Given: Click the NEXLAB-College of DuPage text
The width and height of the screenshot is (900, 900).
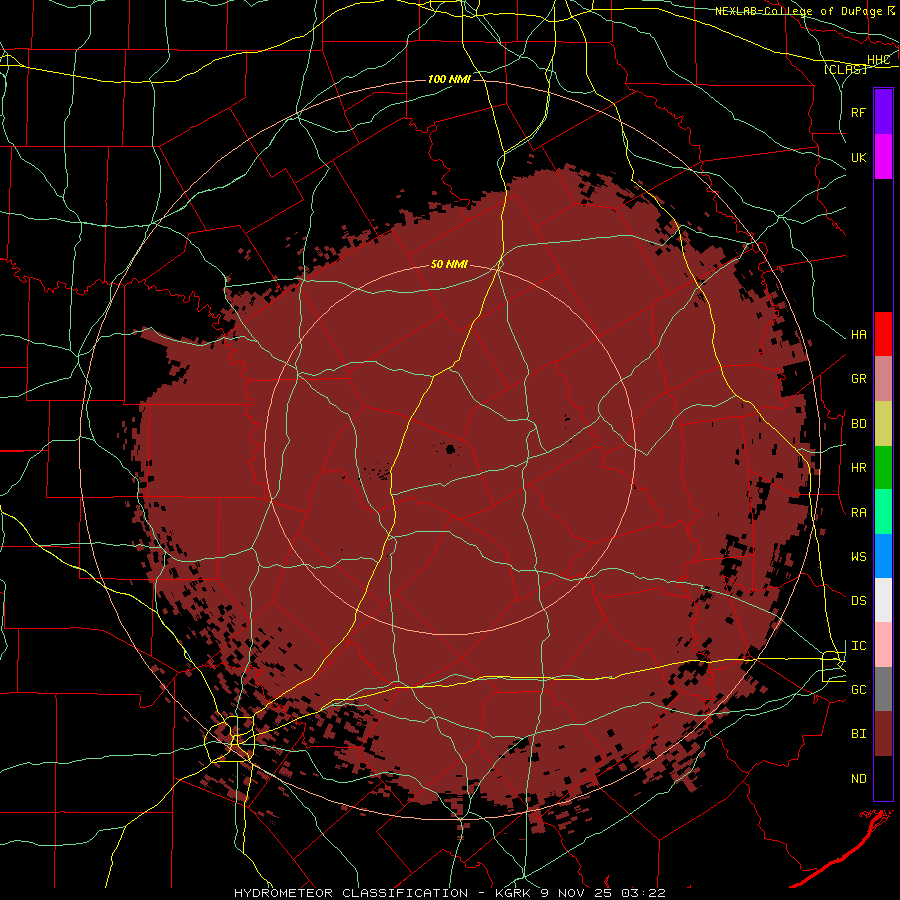Looking at the screenshot, I should point(800,11).
